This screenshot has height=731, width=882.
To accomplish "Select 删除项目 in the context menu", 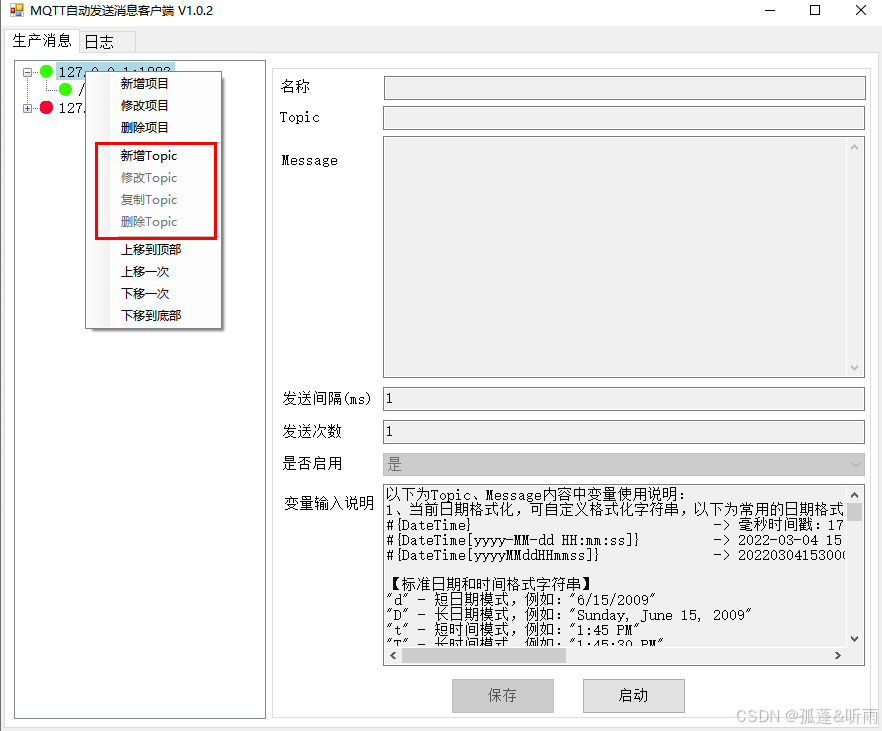I will point(145,128).
